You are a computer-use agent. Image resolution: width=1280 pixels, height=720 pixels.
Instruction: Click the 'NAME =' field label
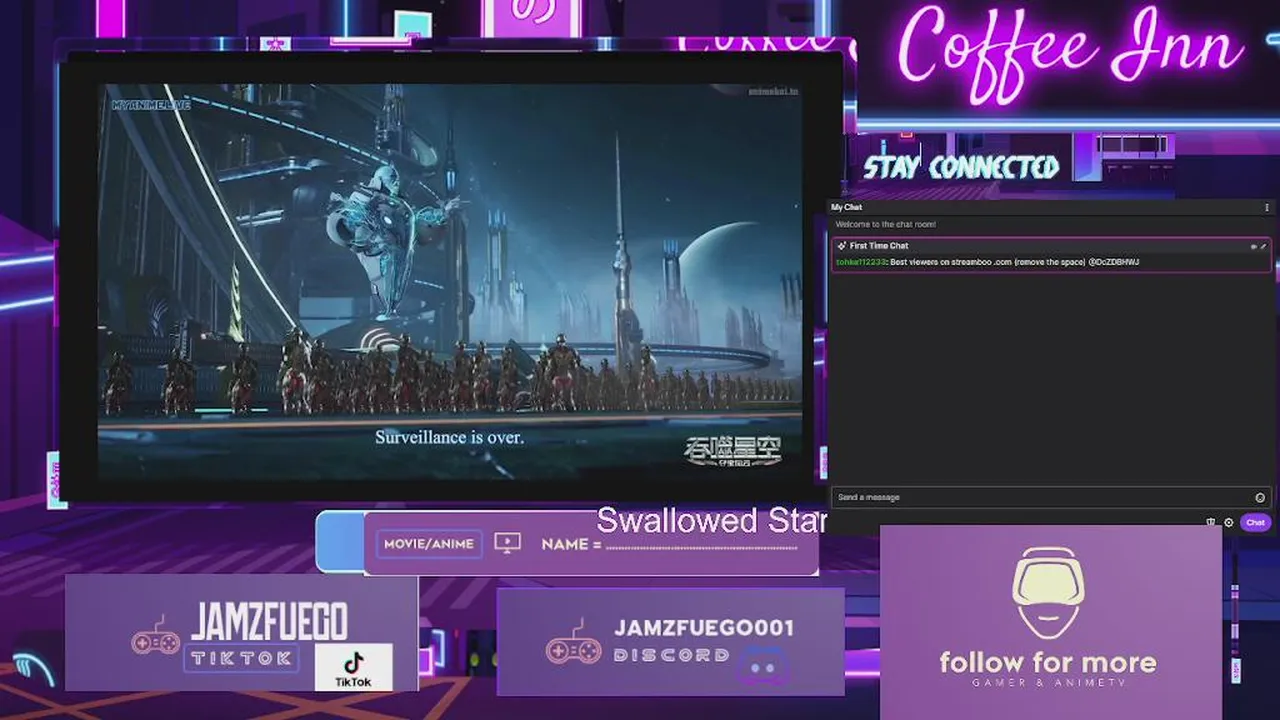(x=571, y=544)
